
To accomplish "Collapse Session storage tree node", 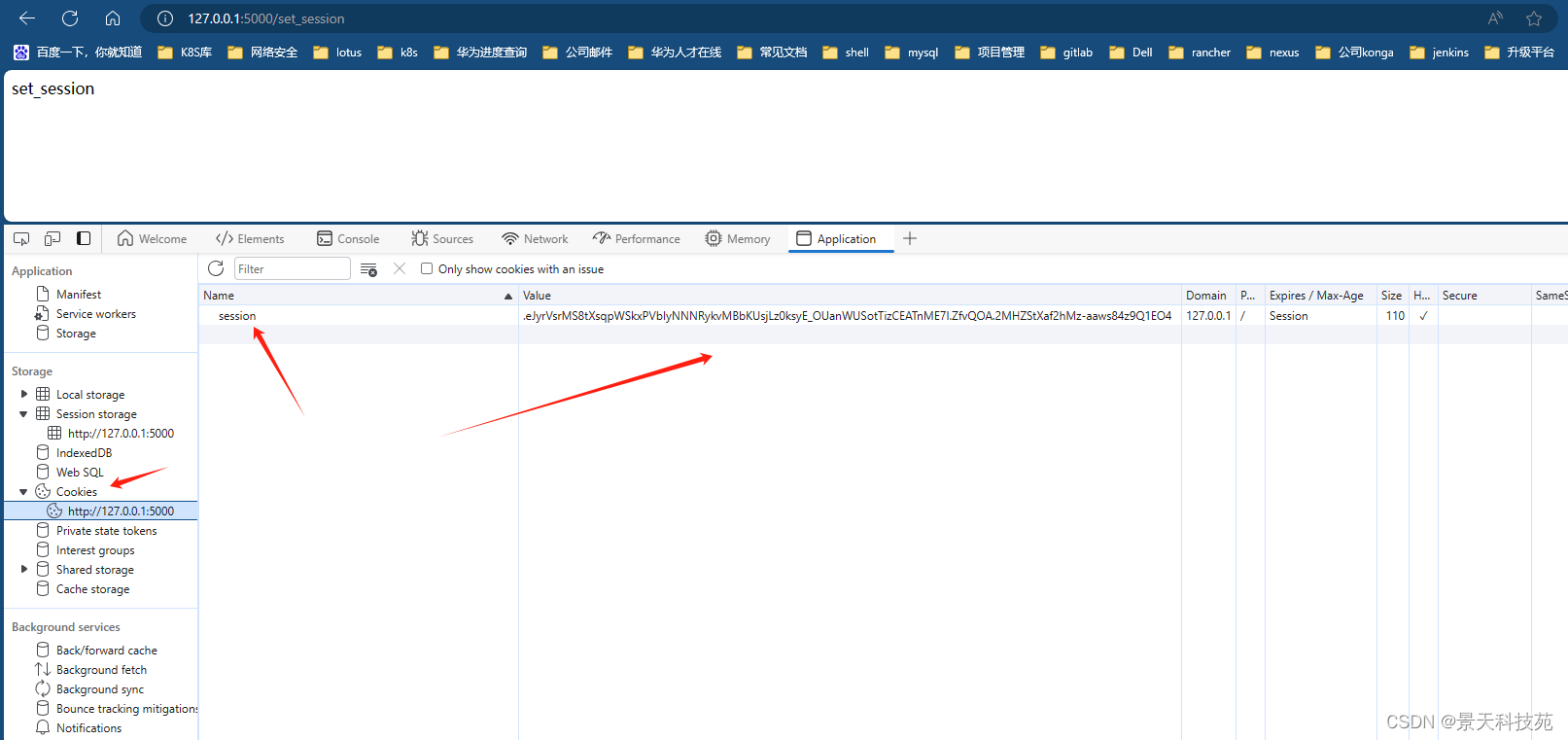I will click(x=24, y=413).
